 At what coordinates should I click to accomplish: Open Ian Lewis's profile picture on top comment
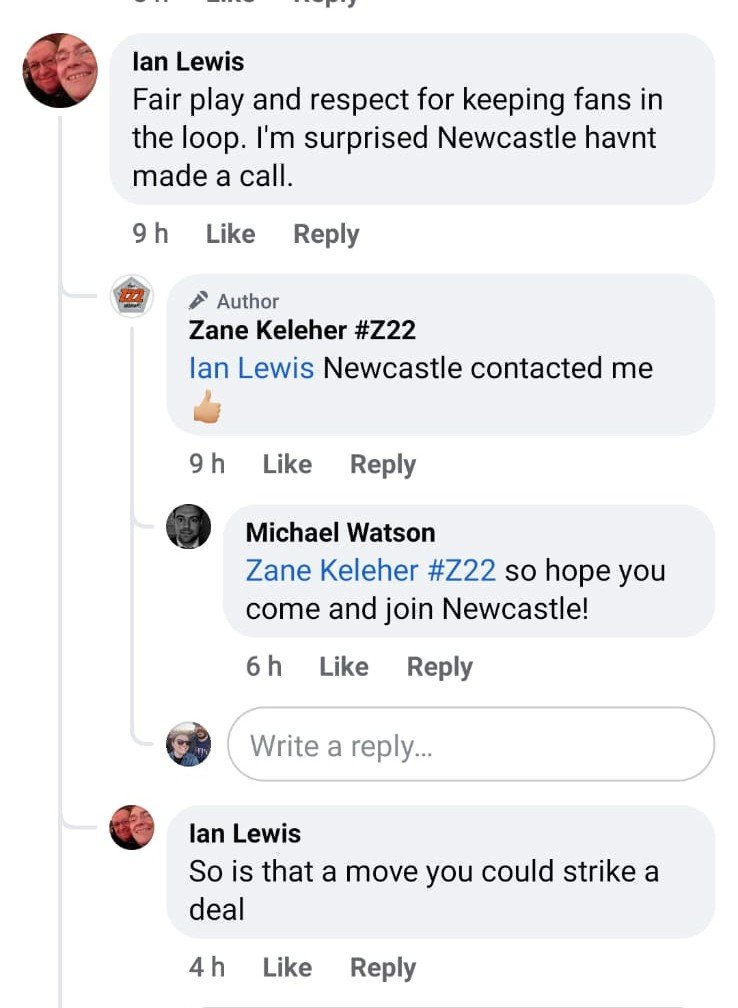coord(60,70)
